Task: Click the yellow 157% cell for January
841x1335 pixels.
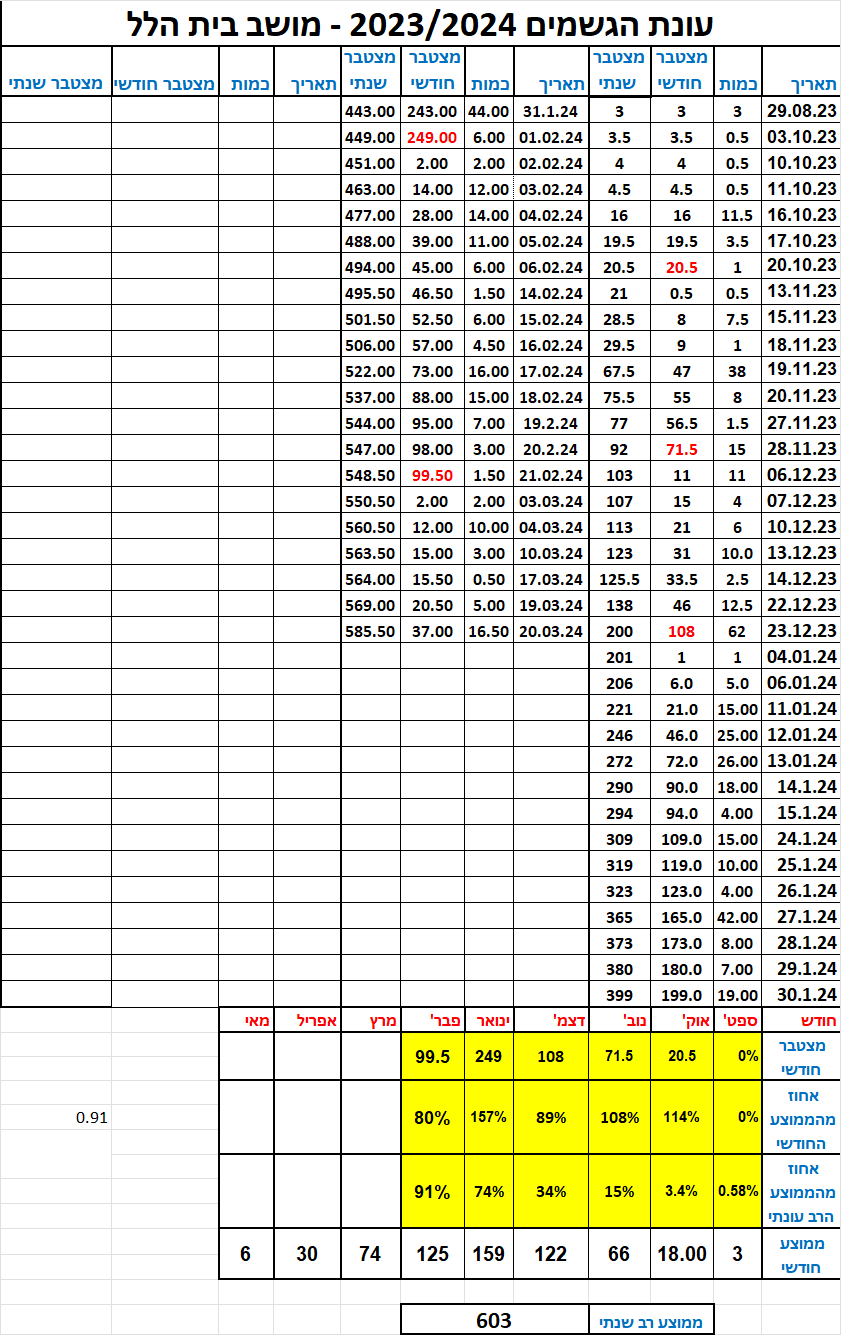Action: pos(489,1117)
